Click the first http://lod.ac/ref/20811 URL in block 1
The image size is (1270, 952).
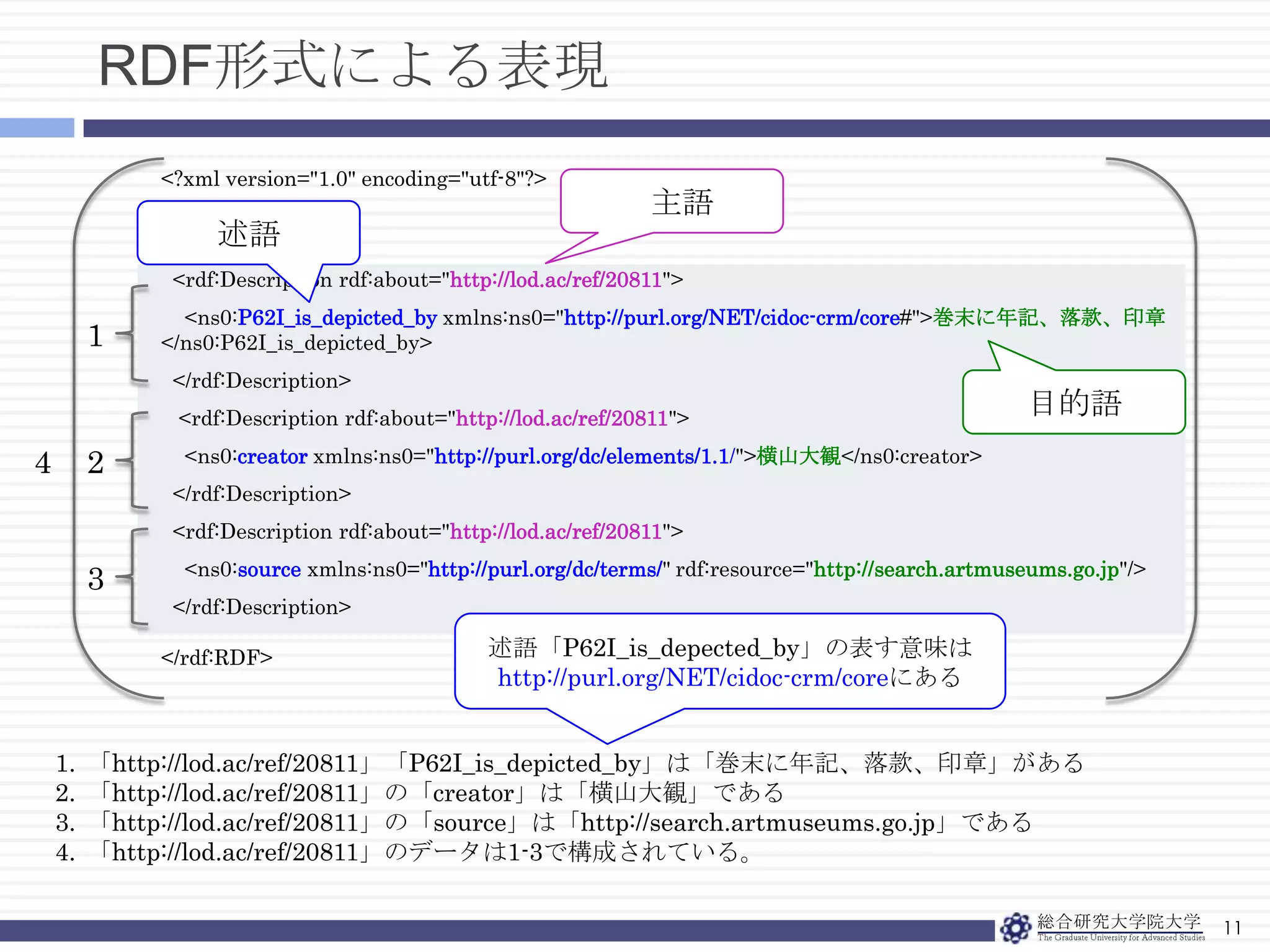(x=556, y=280)
